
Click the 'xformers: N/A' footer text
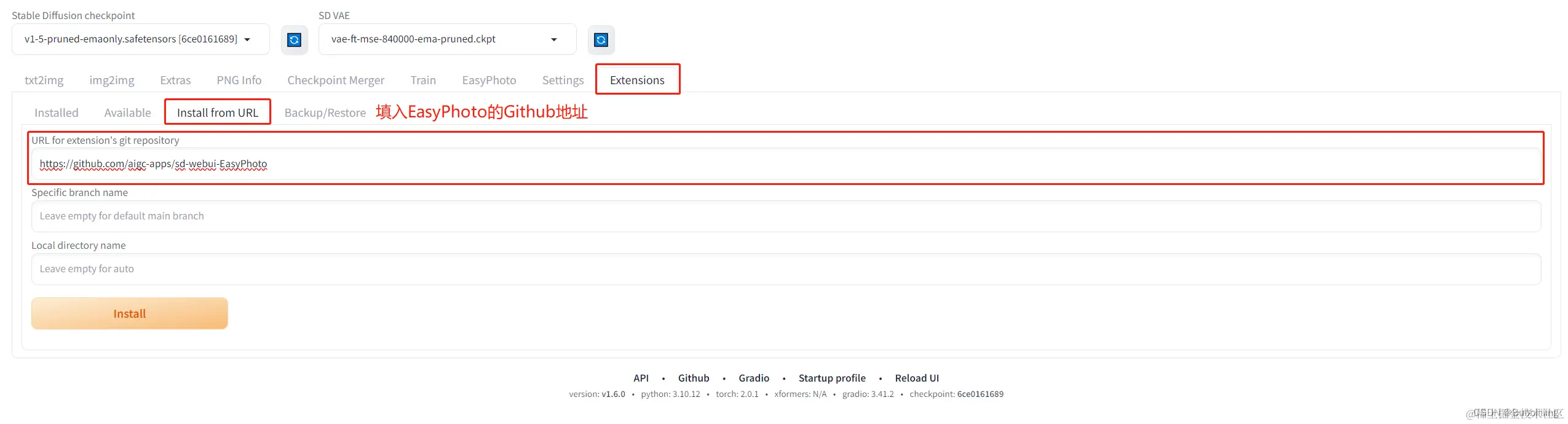pos(800,394)
